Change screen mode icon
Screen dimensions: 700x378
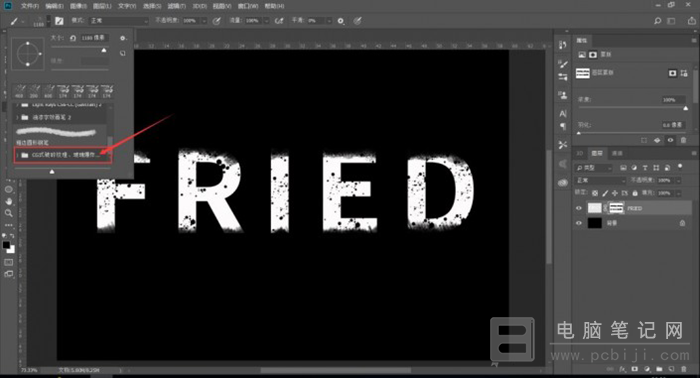[x=8, y=274]
